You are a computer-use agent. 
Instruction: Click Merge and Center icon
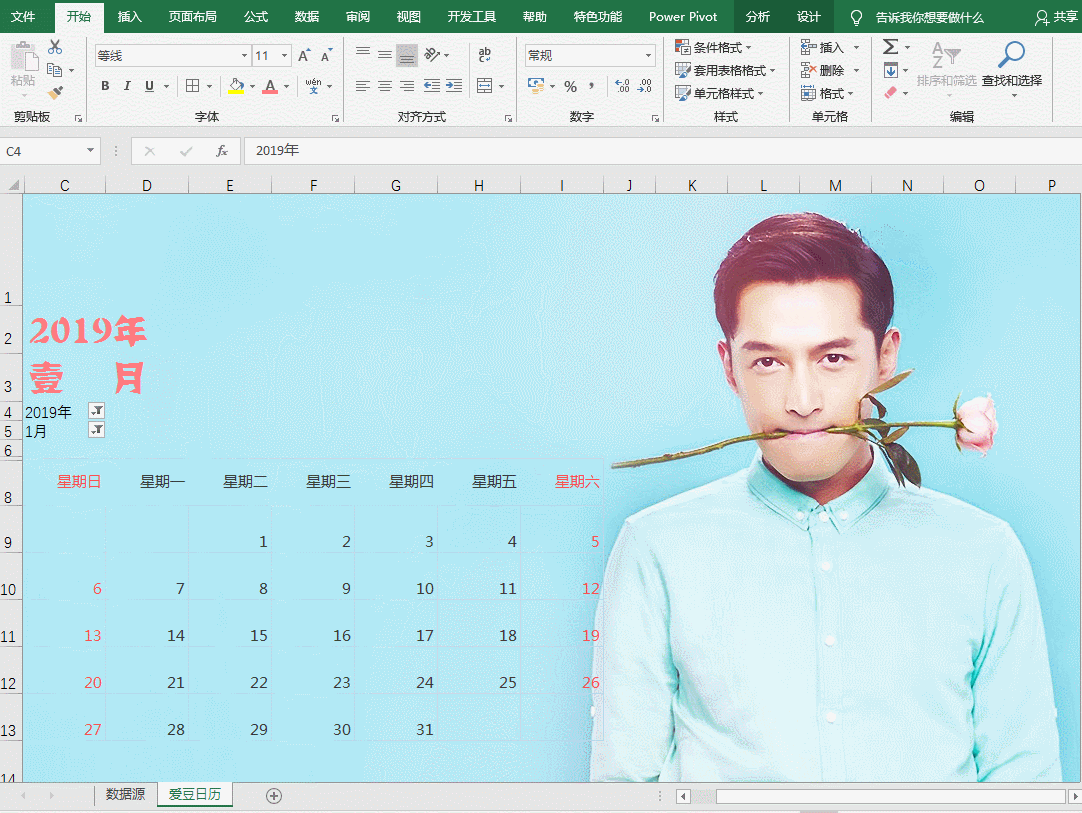click(x=485, y=86)
